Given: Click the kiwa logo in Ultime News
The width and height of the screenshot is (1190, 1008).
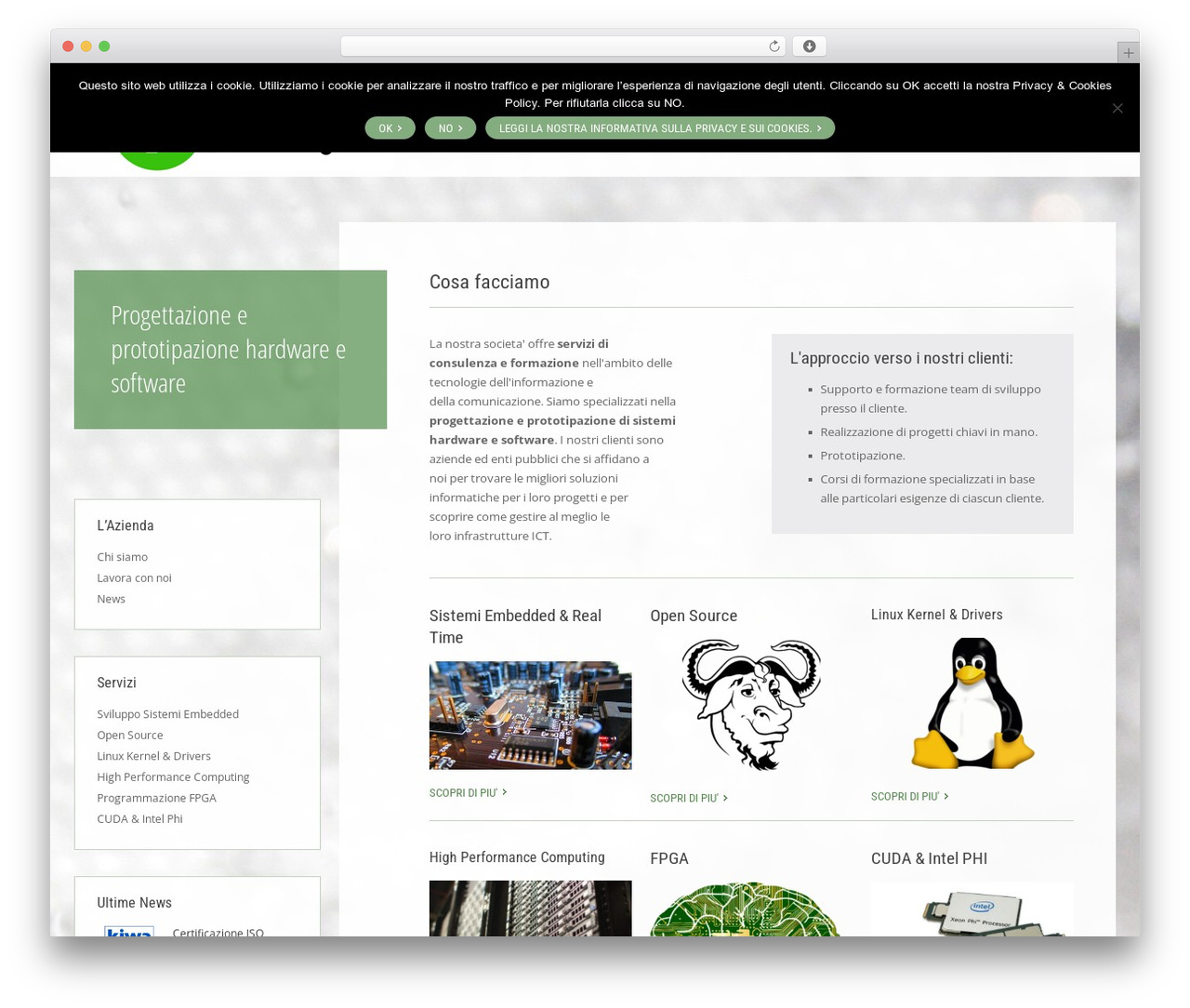Looking at the screenshot, I should tap(129, 931).
